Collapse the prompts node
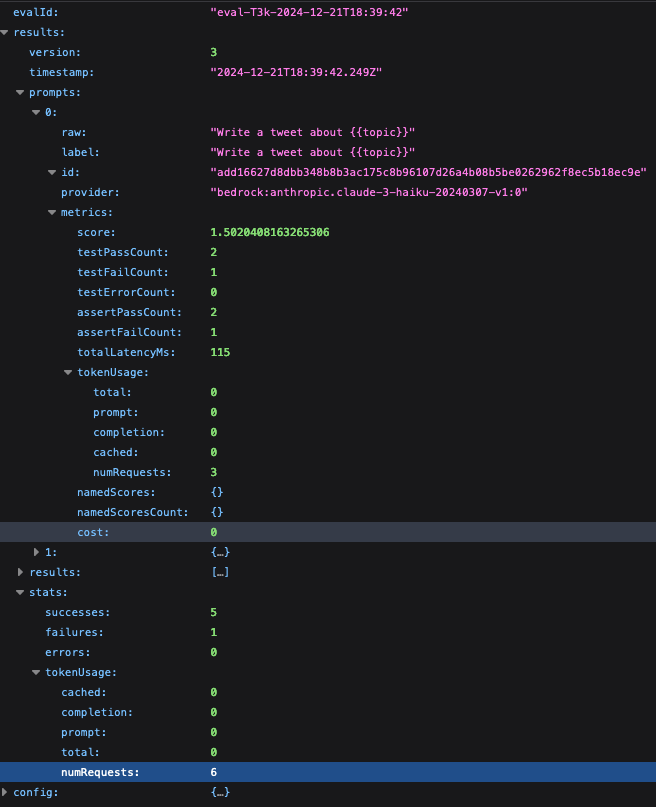The height and width of the screenshot is (807, 656). pyautogui.click(x=20, y=93)
